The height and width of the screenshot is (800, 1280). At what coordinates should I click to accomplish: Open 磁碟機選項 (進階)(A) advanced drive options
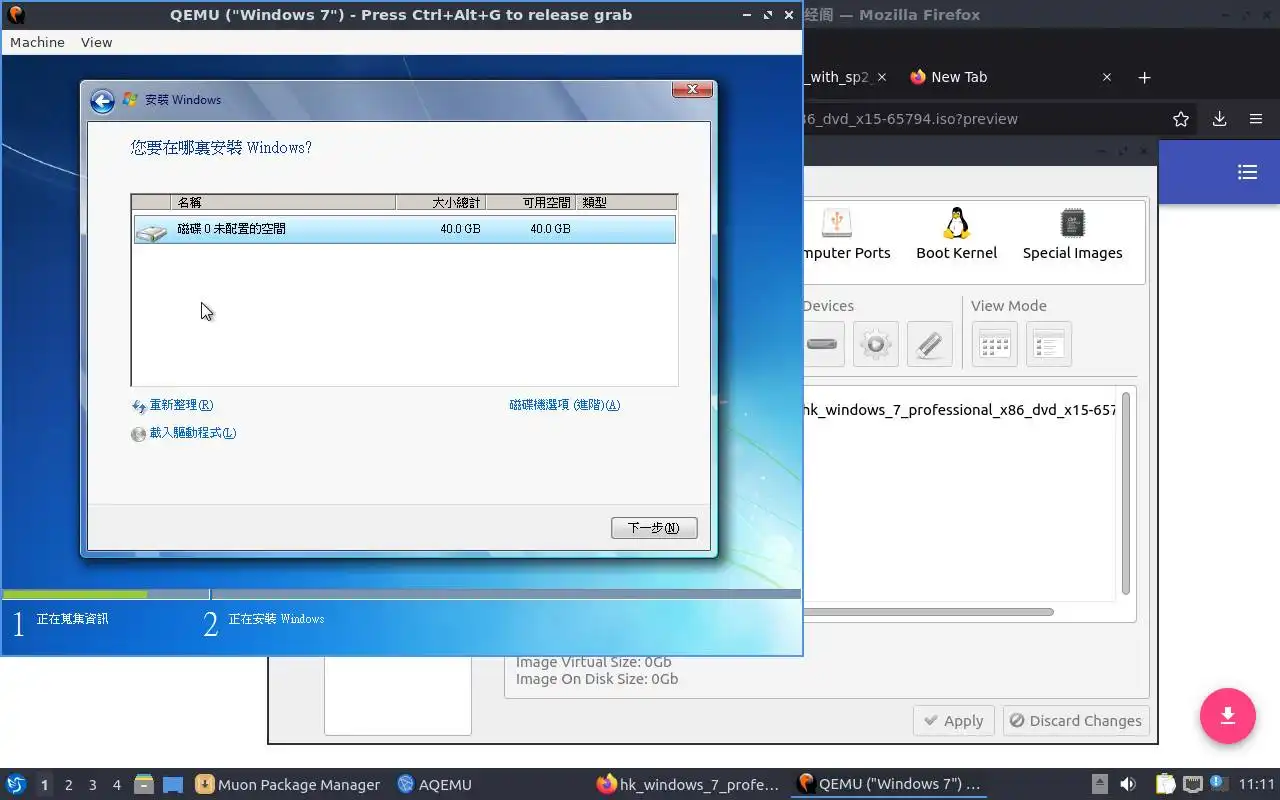tap(565, 405)
